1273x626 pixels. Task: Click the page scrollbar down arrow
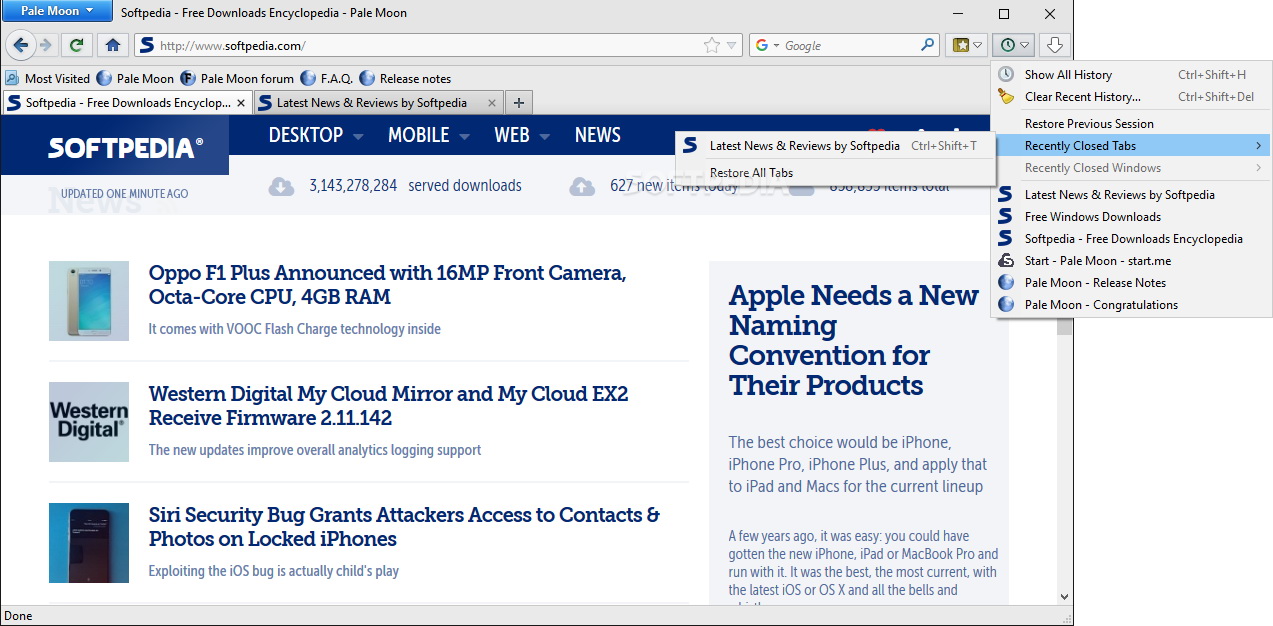(1064, 596)
